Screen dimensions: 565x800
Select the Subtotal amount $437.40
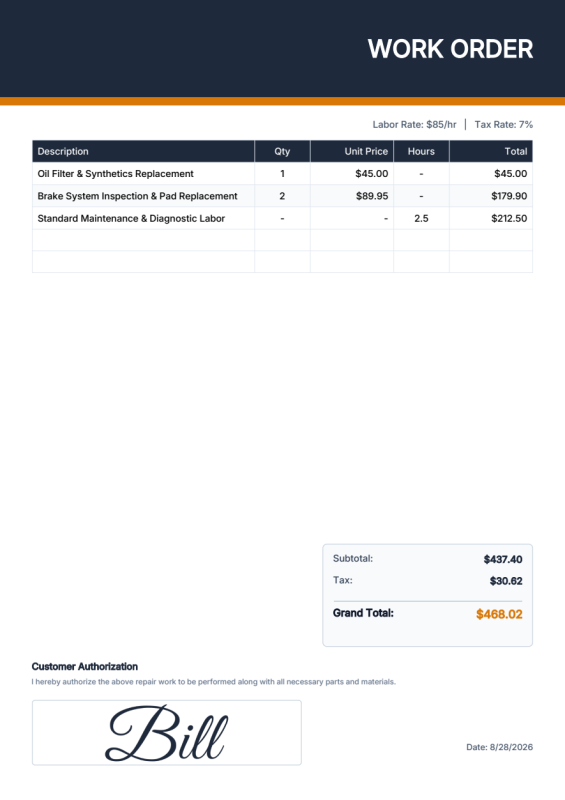[x=503, y=560]
